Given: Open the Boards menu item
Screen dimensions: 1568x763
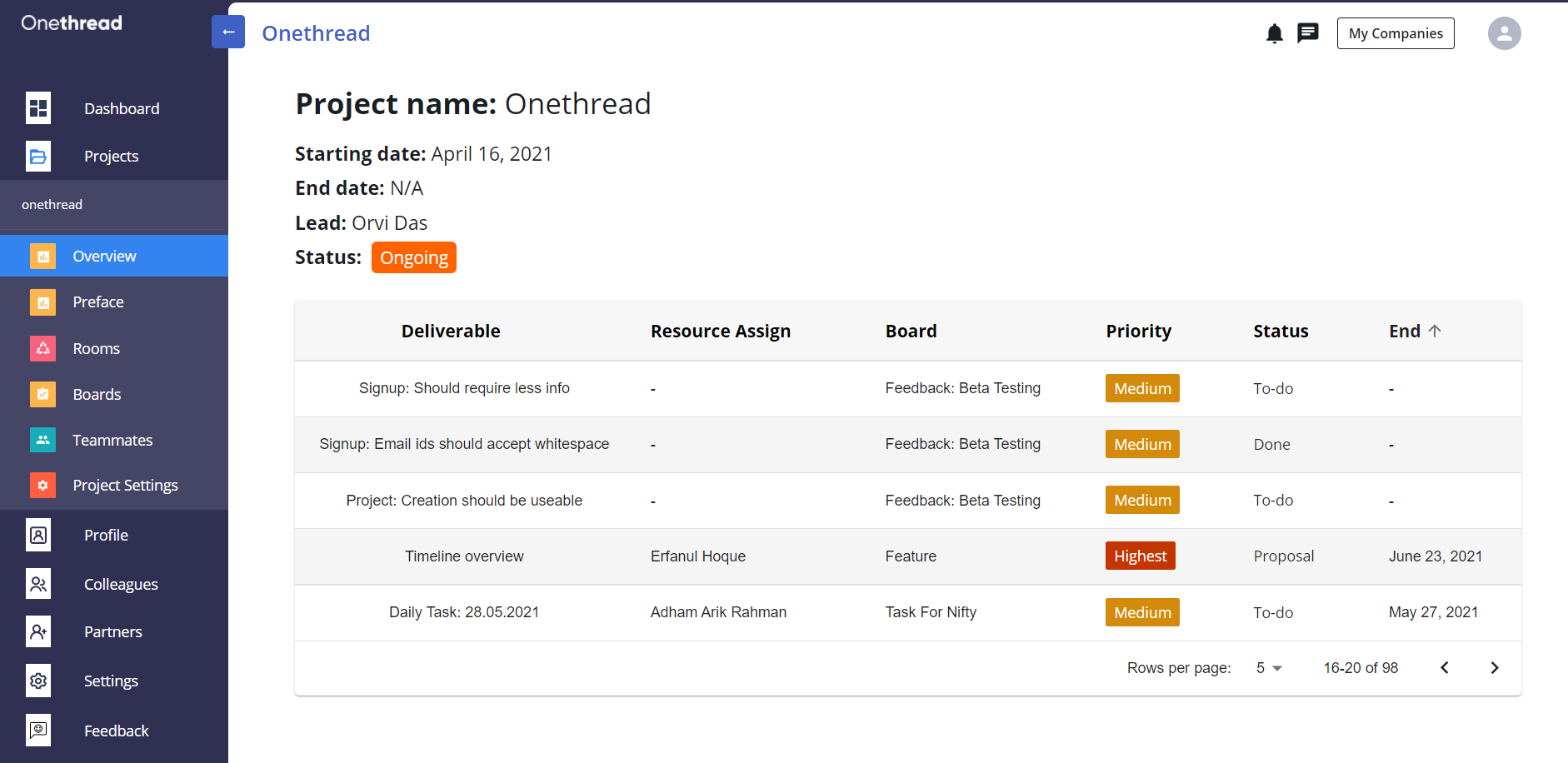Looking at the screenshot, I should tap(97, 394).
